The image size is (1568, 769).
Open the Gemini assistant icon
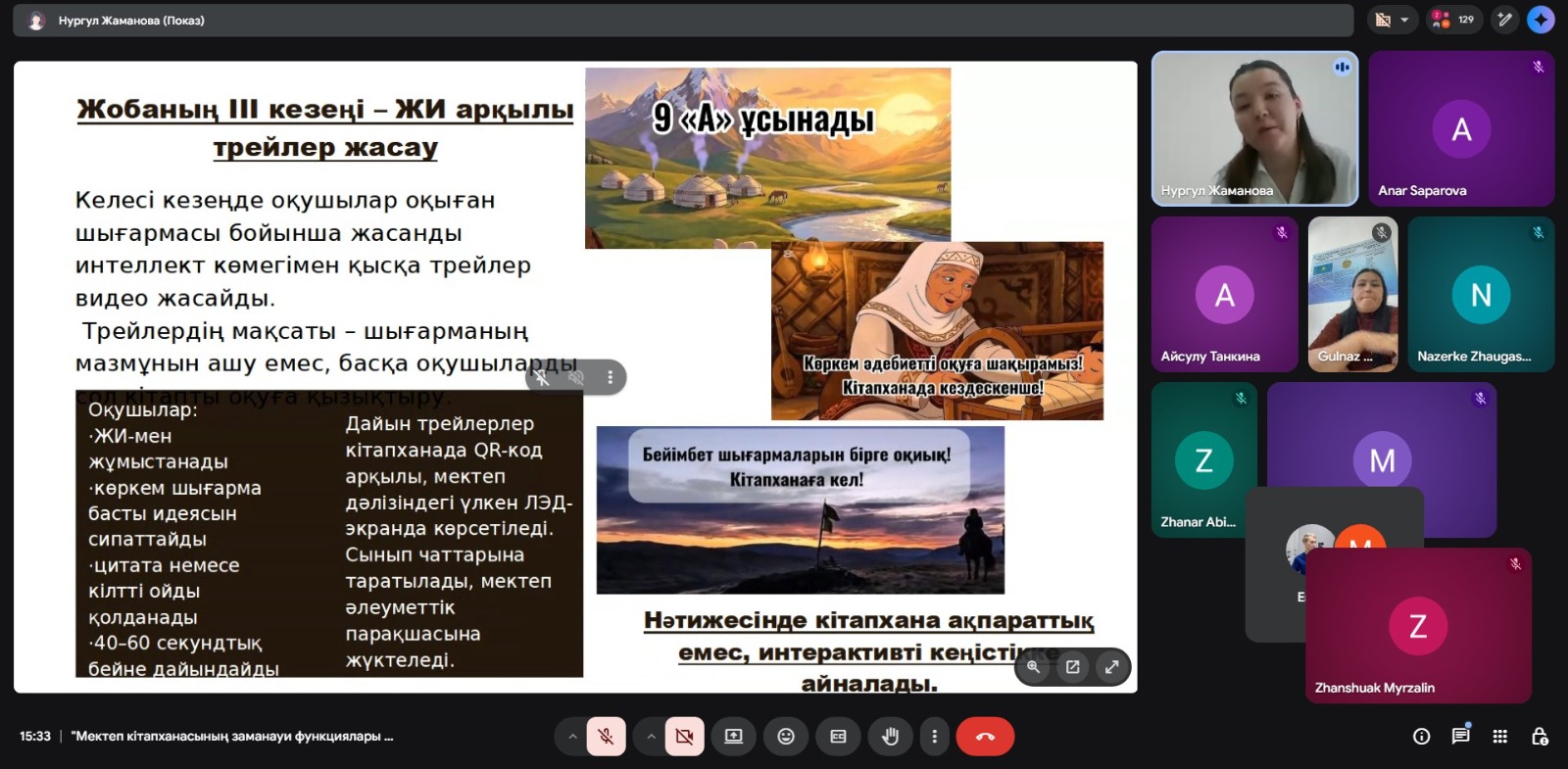tap(1541, 20)
